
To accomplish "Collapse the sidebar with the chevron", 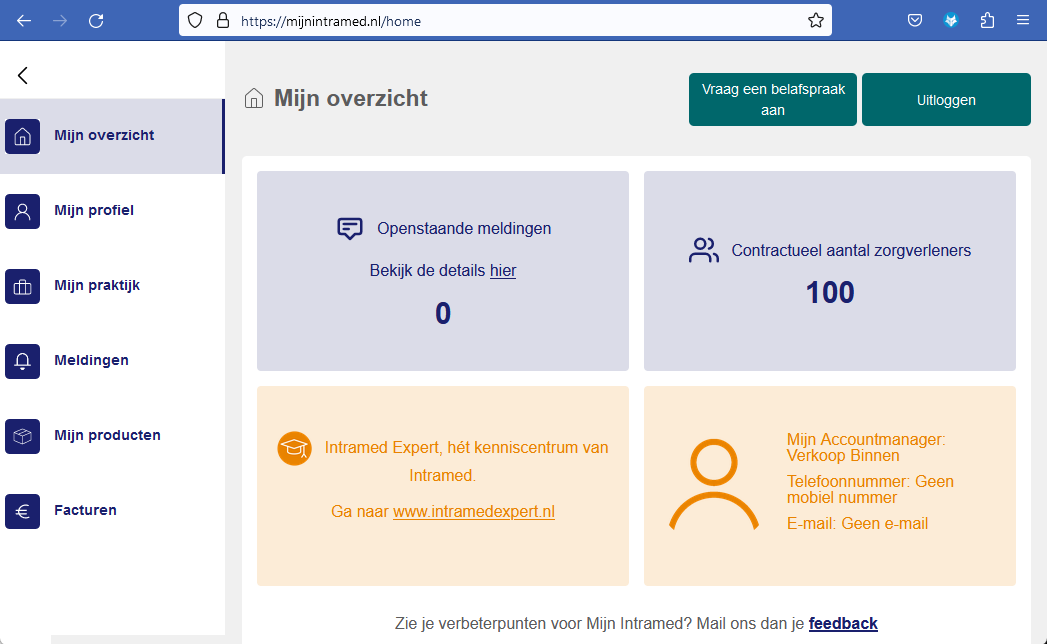I will 23,75.
